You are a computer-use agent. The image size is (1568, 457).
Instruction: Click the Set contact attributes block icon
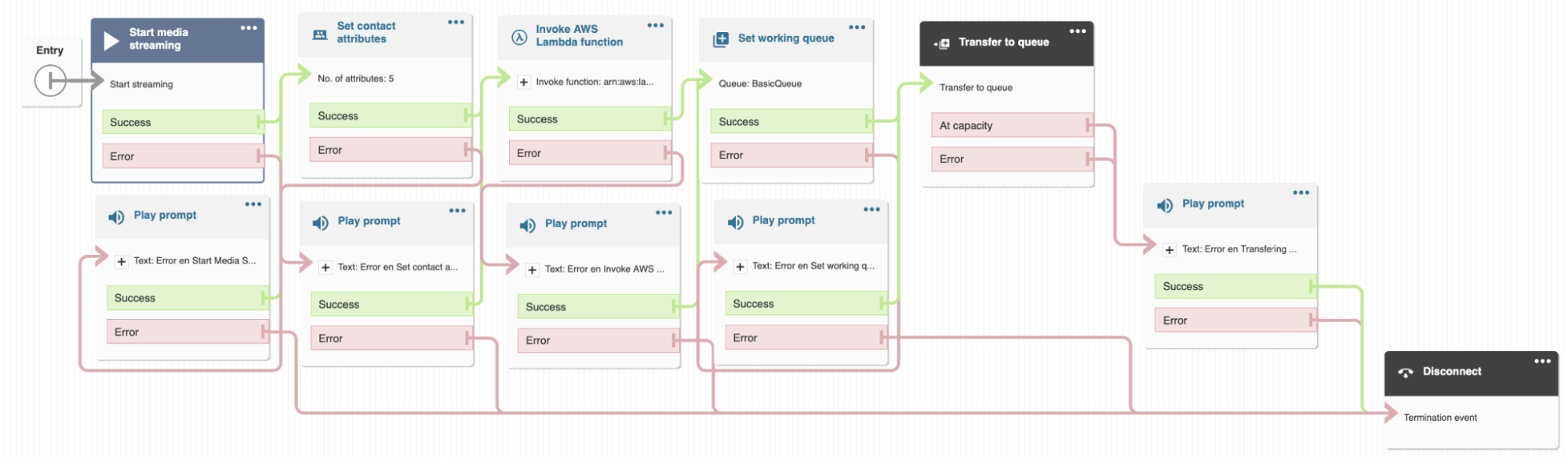[x=320, y=34]
